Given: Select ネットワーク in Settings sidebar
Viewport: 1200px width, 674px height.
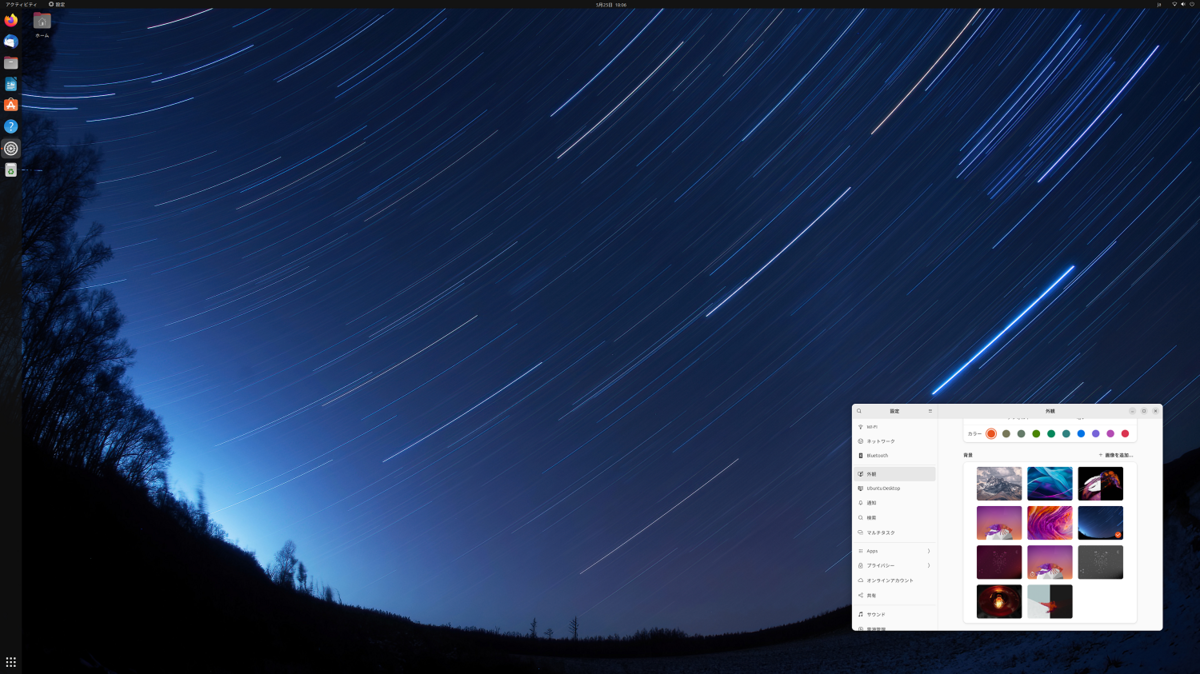Looking at the screenshot, I should (895, 441).
